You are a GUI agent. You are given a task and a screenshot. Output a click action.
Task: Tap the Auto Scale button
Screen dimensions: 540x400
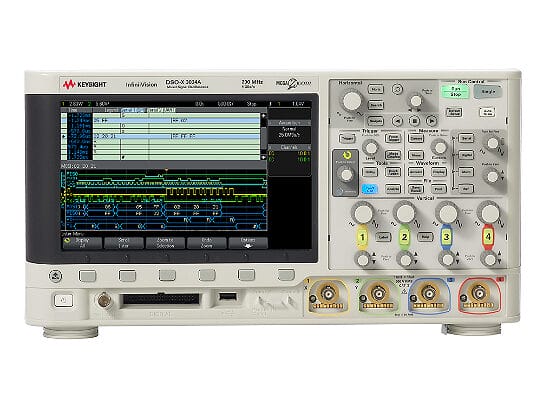487,112
